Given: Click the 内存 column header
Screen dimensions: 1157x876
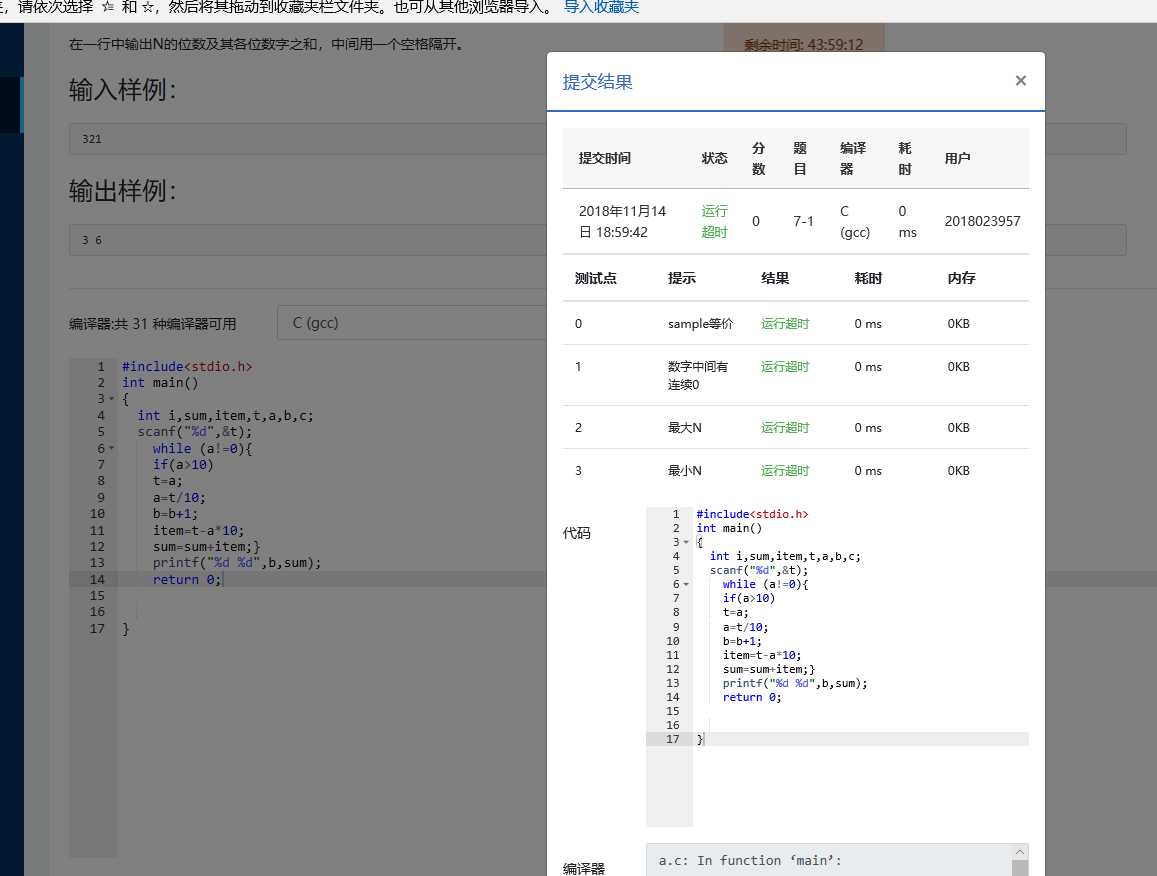Looking at the screenshot, I should click(x=961, y=278).
